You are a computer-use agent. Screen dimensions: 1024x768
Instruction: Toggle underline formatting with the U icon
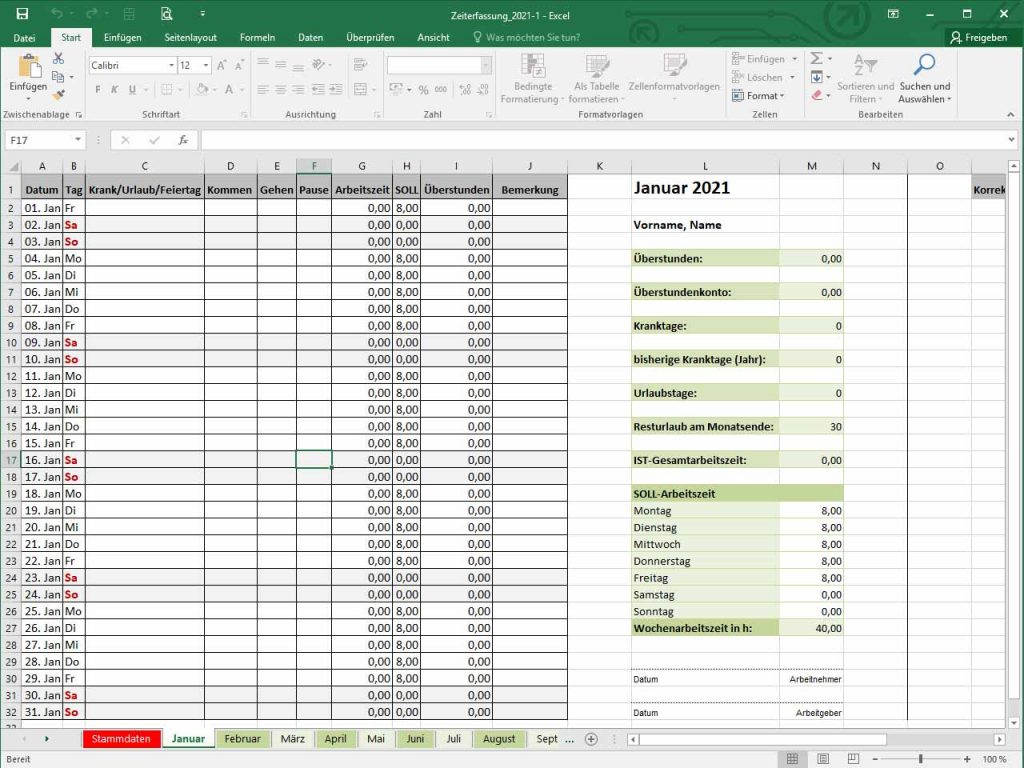point(131,89)
